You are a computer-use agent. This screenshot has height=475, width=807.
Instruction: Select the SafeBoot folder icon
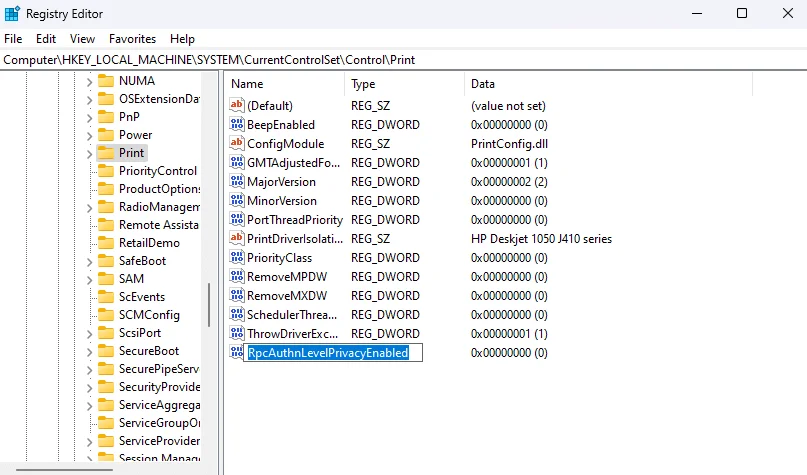pos(106,261)
